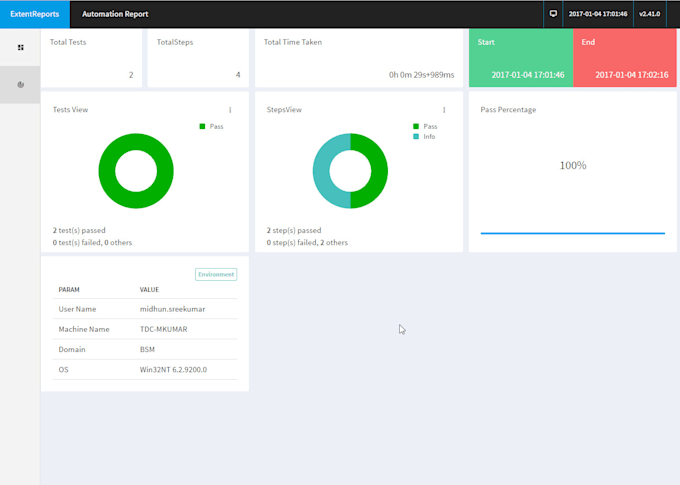This screenshot has height=485, width=680.
Task: Click the monitor icon in top bar
Action: (x=553, y=14)
